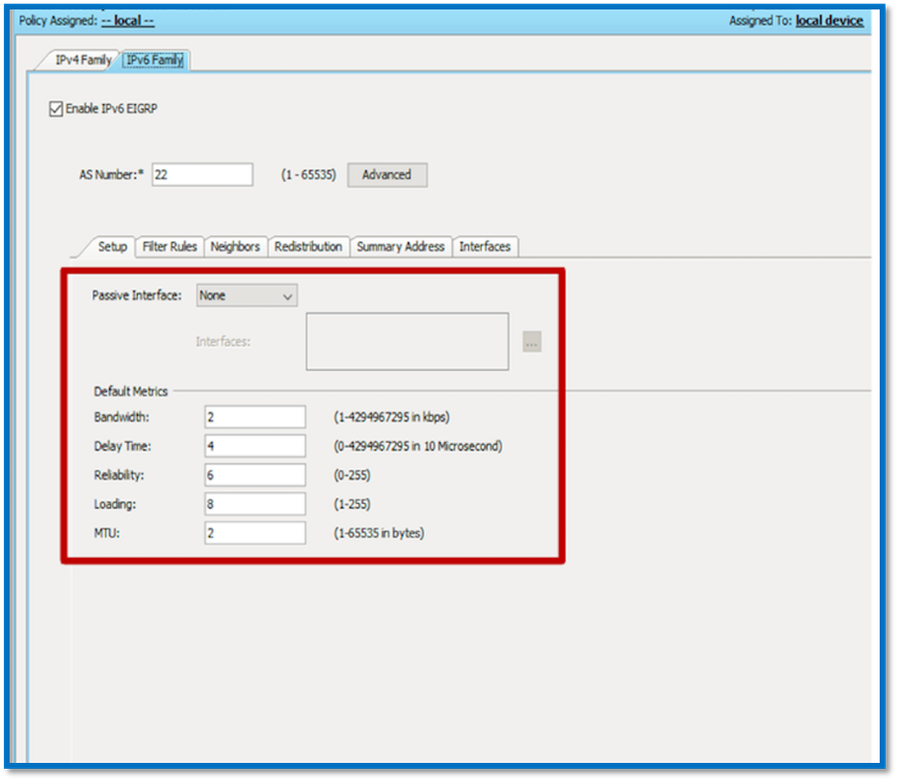Open the Setup tab
Image resolution: width=898 pixels, height=782 pixels.
(x=112, y=247)
